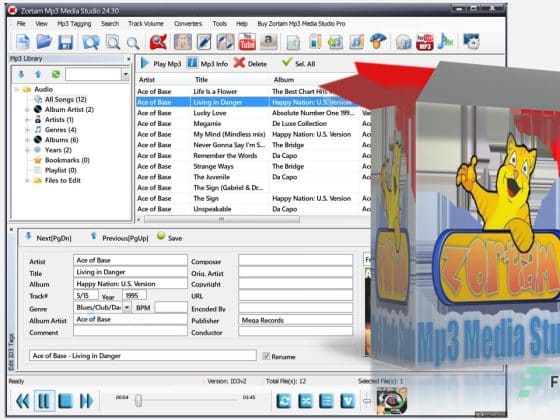Skip to next track in player
Screen dimensions: 560x420
tap(86, 401)
